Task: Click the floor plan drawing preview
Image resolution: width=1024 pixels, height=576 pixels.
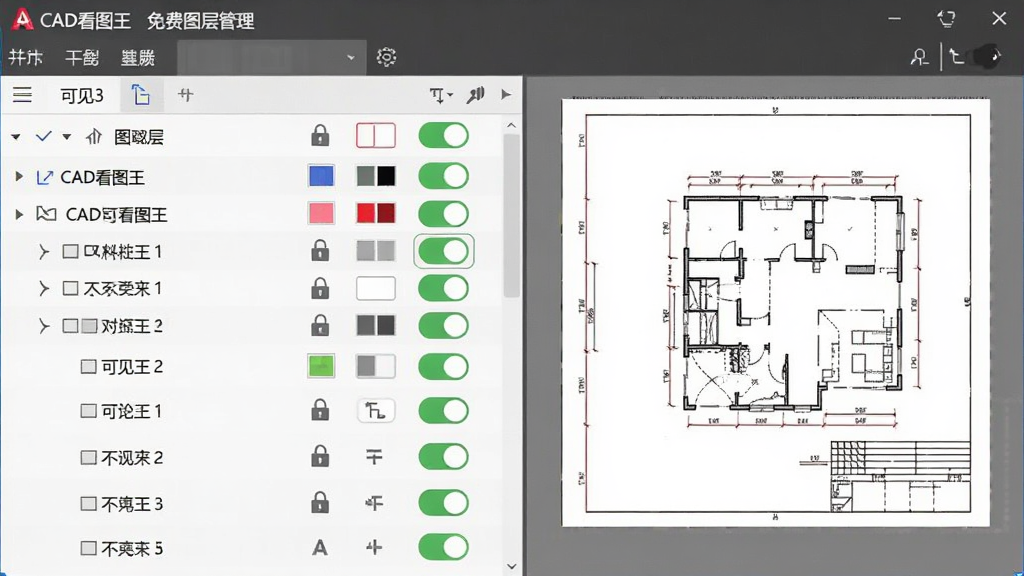Action: click(776, 312)
